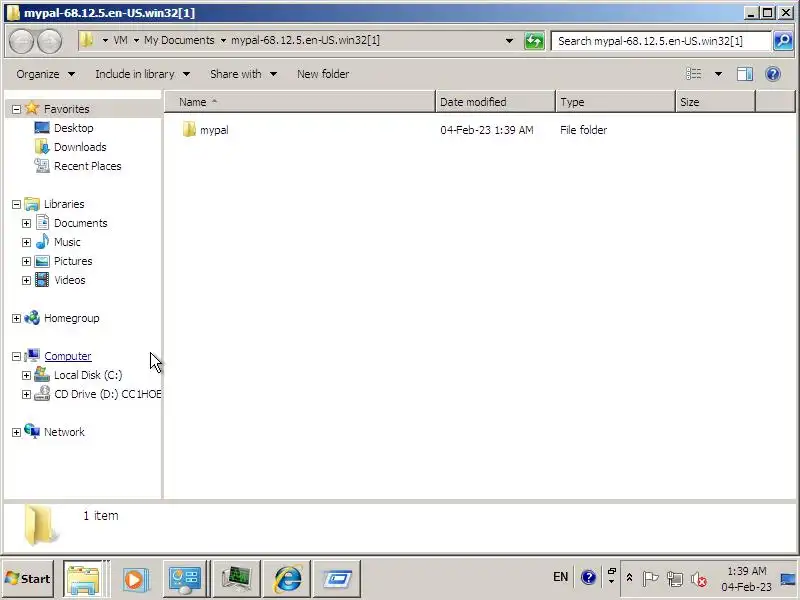
Task: Go back with the Back arrow button
Action: pos(21,41)
